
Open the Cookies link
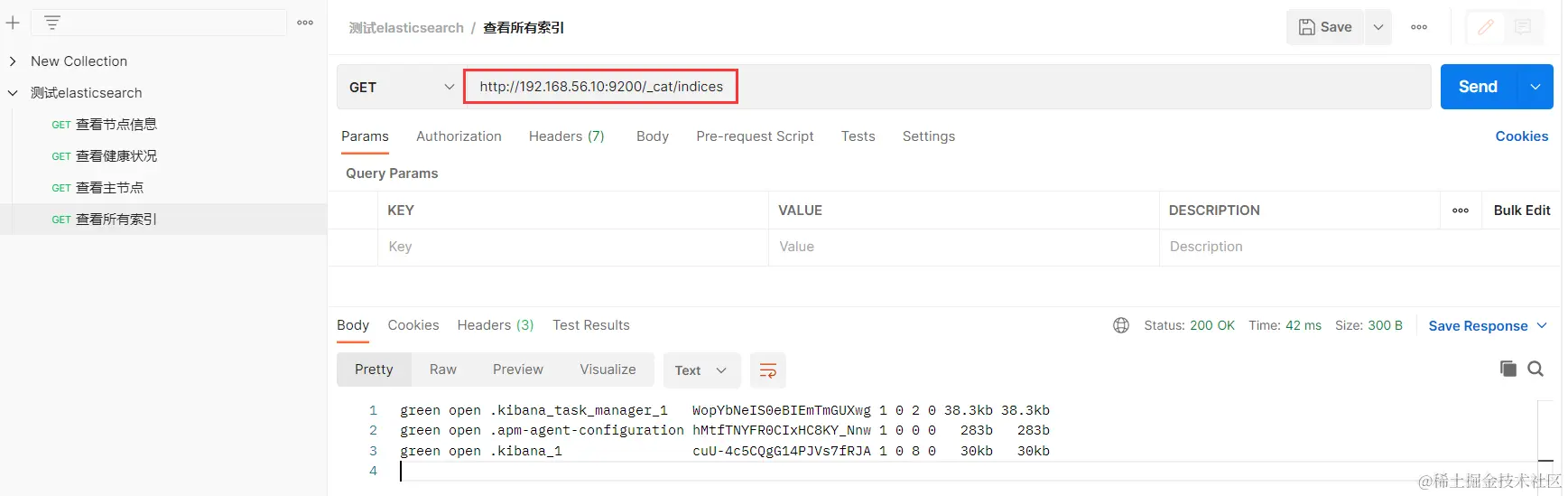[x=1522, y=136]
